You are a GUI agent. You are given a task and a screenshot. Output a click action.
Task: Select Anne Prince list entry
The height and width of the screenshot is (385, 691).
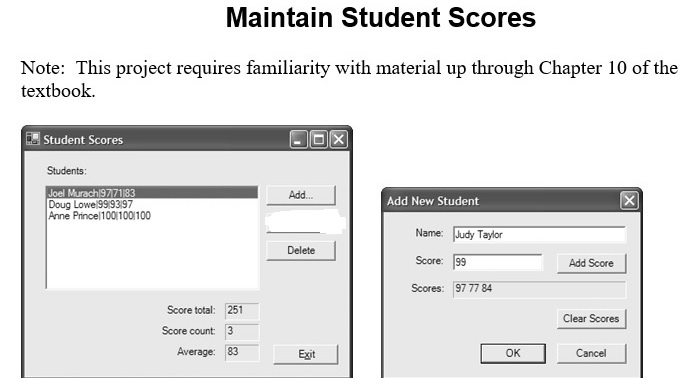pos(152,216)
